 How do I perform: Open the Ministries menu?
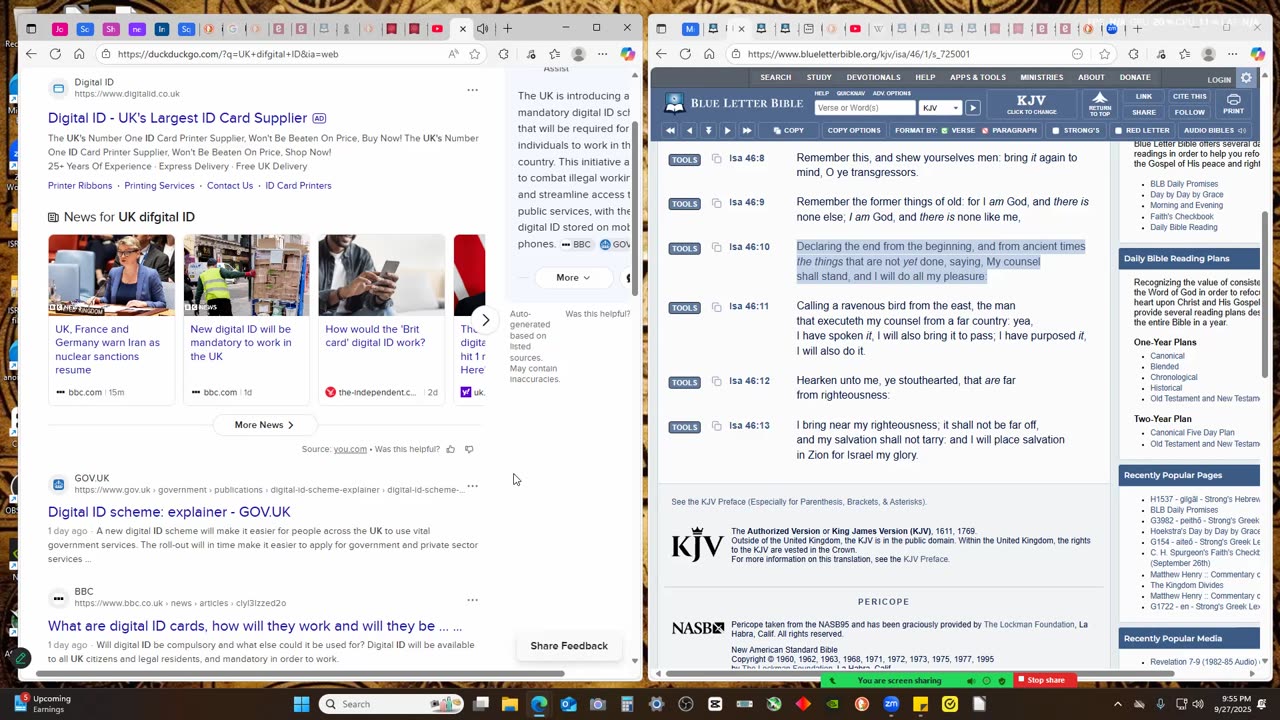coord(1042,77)
